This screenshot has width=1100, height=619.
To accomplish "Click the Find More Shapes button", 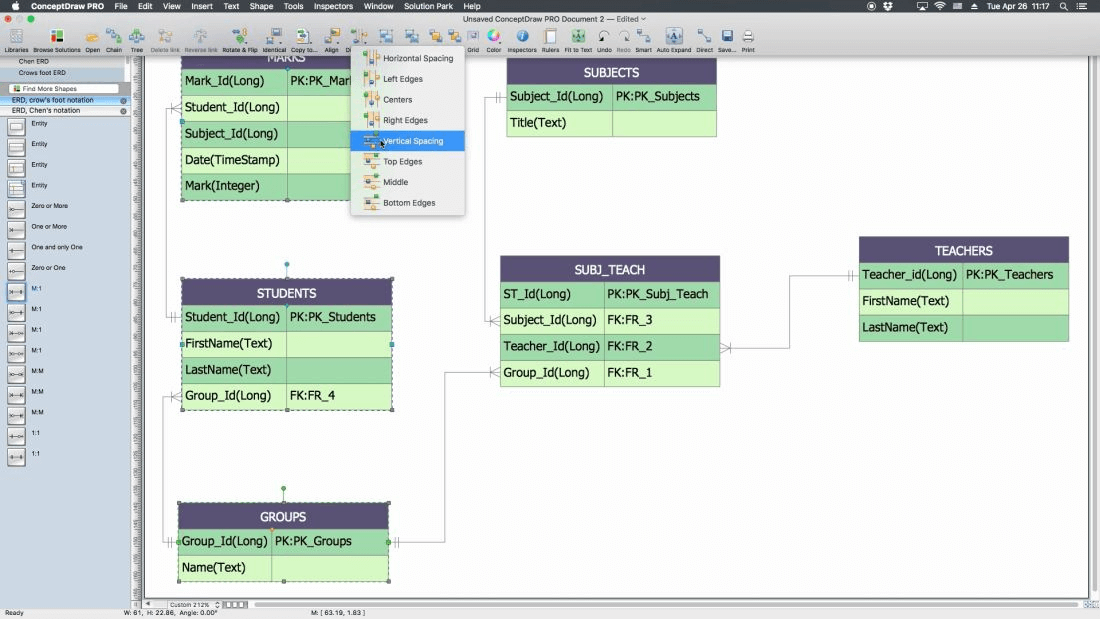I will tap(64, 89).
